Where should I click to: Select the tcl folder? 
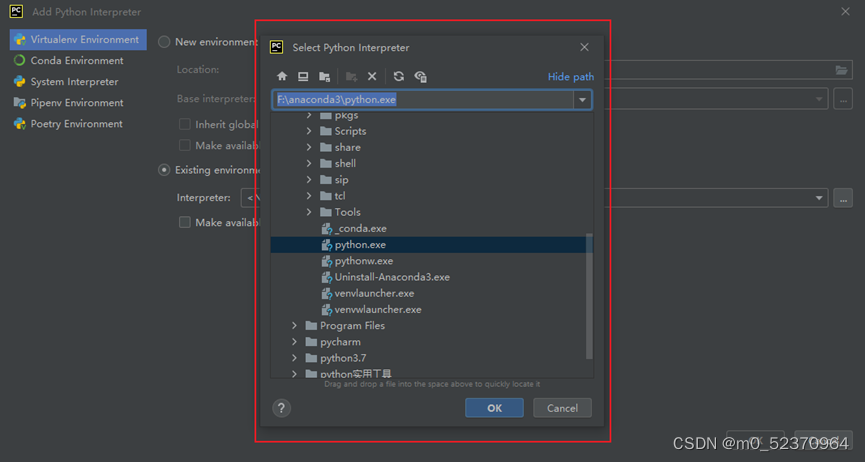pyautogui.click(x=340, y=196)
